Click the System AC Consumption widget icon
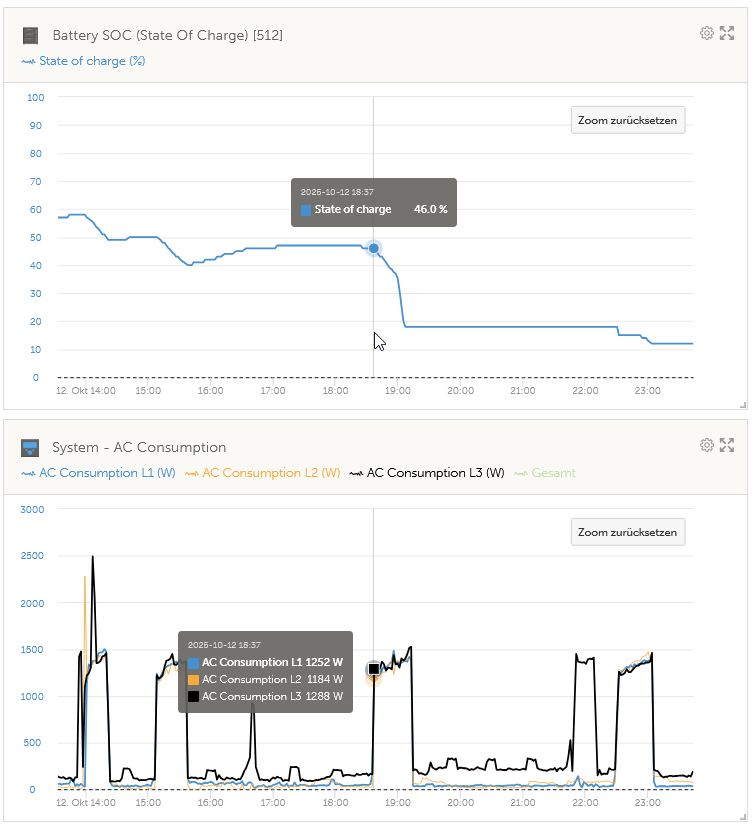This screenshot has width=755, height=827. 31,448
